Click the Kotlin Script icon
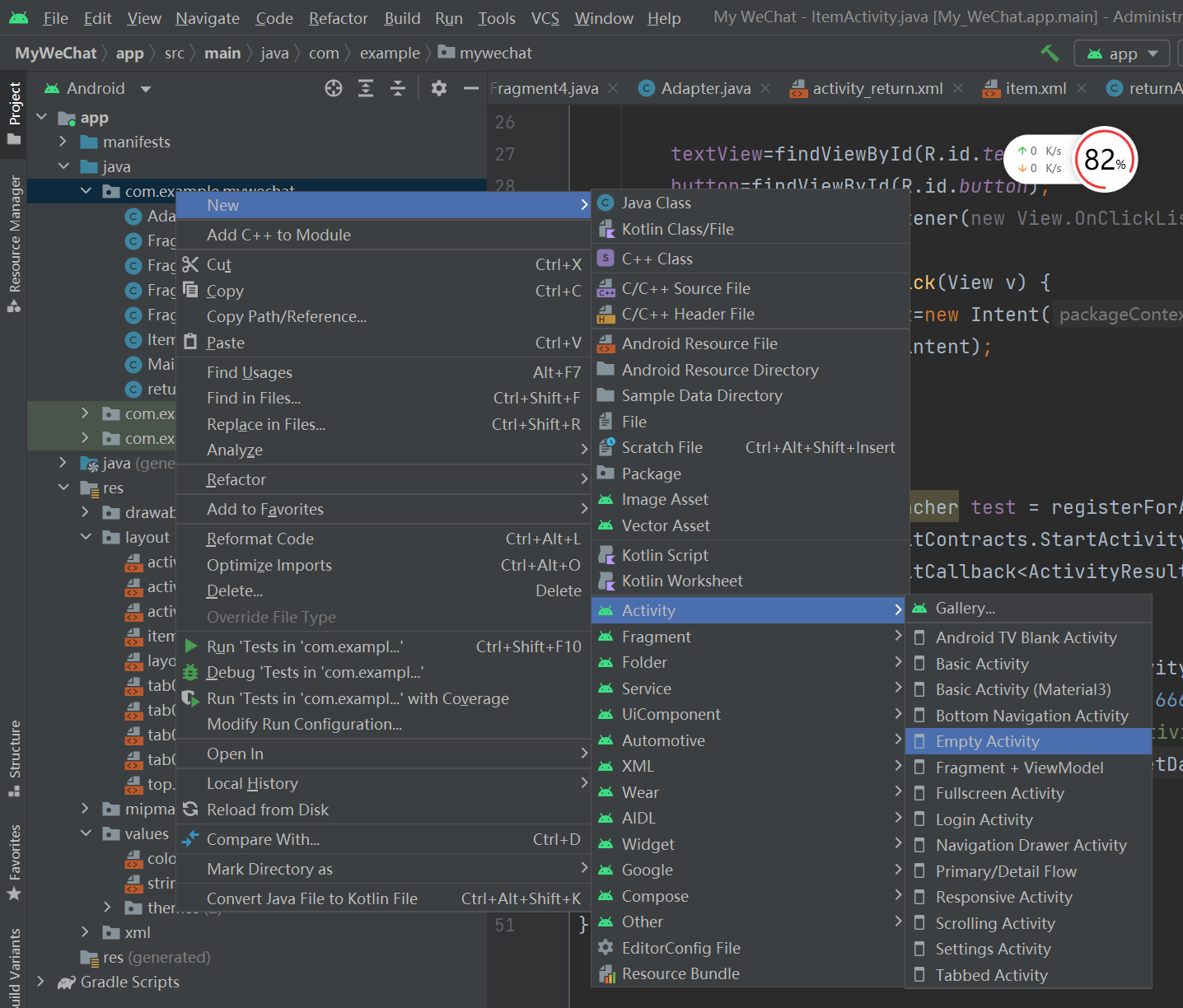Image resolution: width=1183 pixels, height=1008 pixels. click(x=606, y=555)
